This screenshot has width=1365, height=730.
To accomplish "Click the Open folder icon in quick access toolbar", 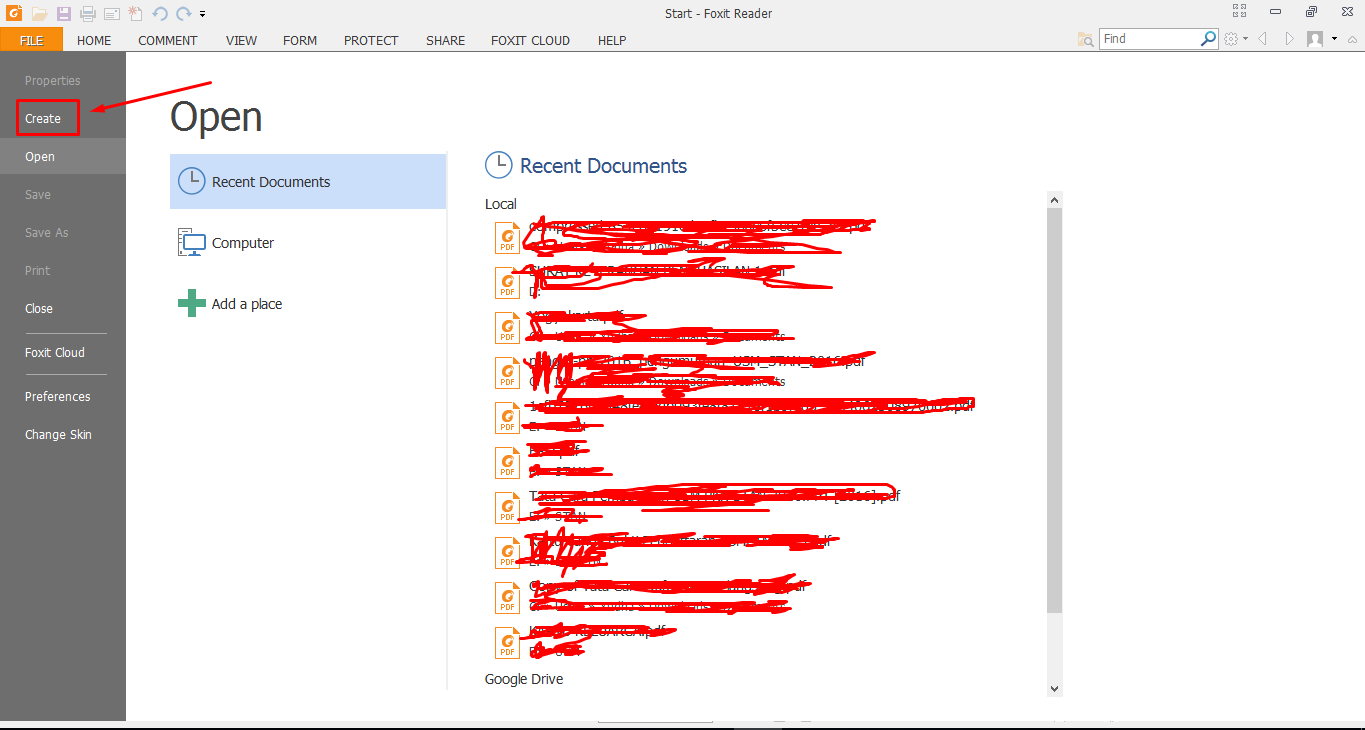I will coord(39,14).
